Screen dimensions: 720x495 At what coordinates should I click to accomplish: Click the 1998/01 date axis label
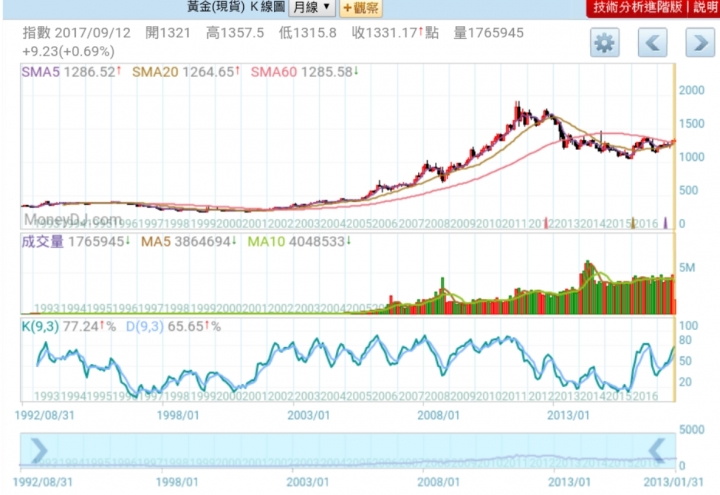(178, 415)
